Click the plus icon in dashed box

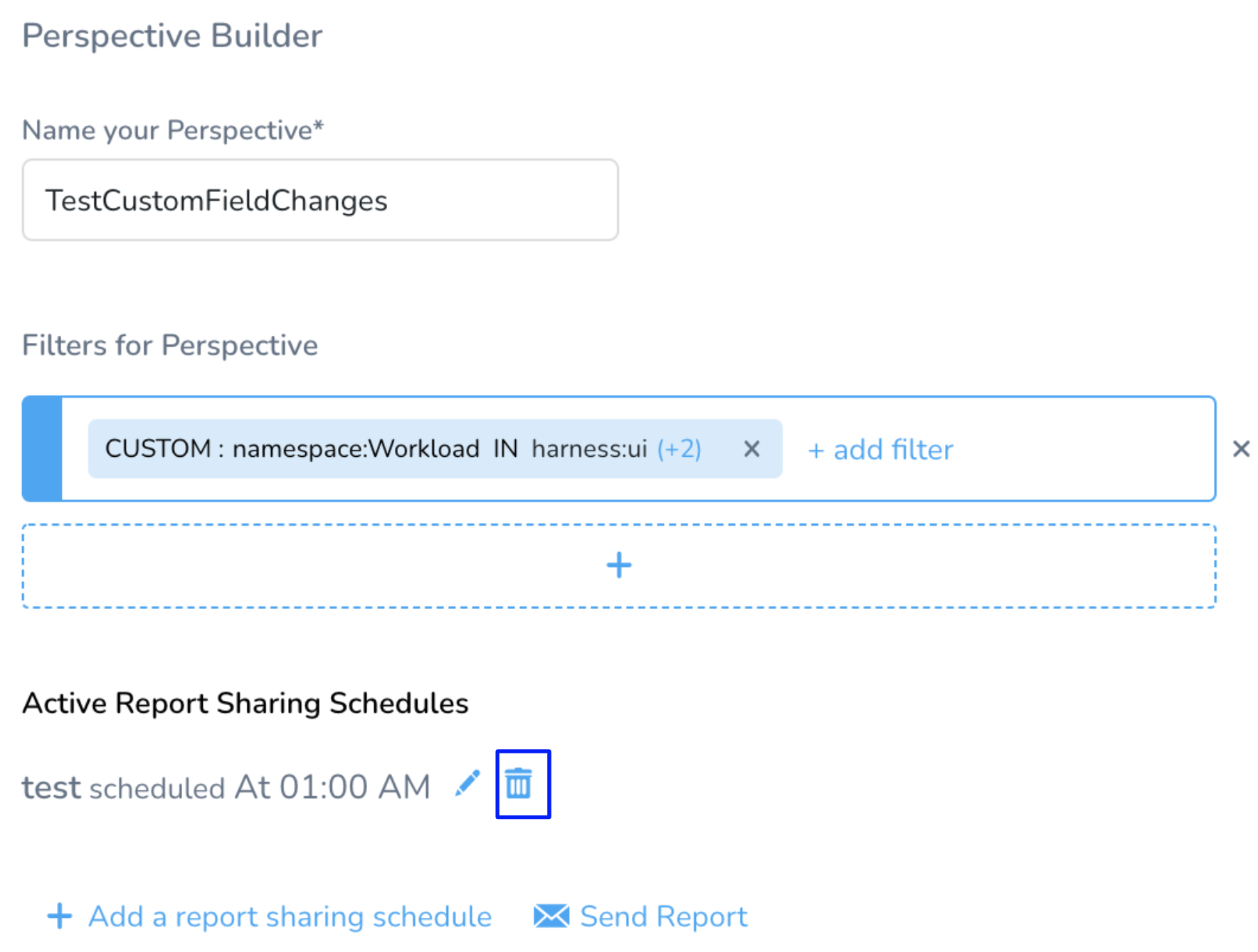[619, 566]
